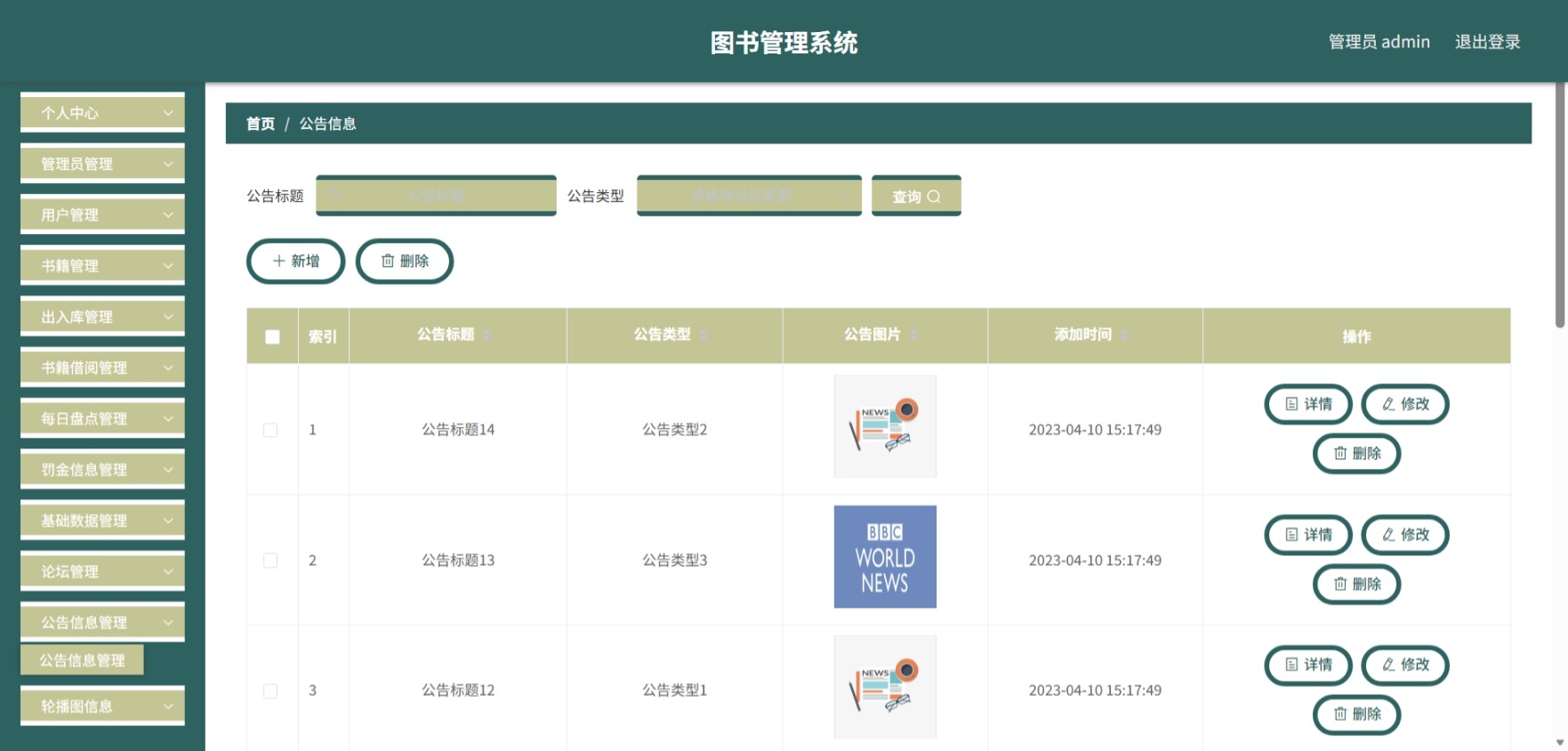1568x751 pixels.
Task: Click the detail icon in row 公告标题14
Action: click(1291, 404)
